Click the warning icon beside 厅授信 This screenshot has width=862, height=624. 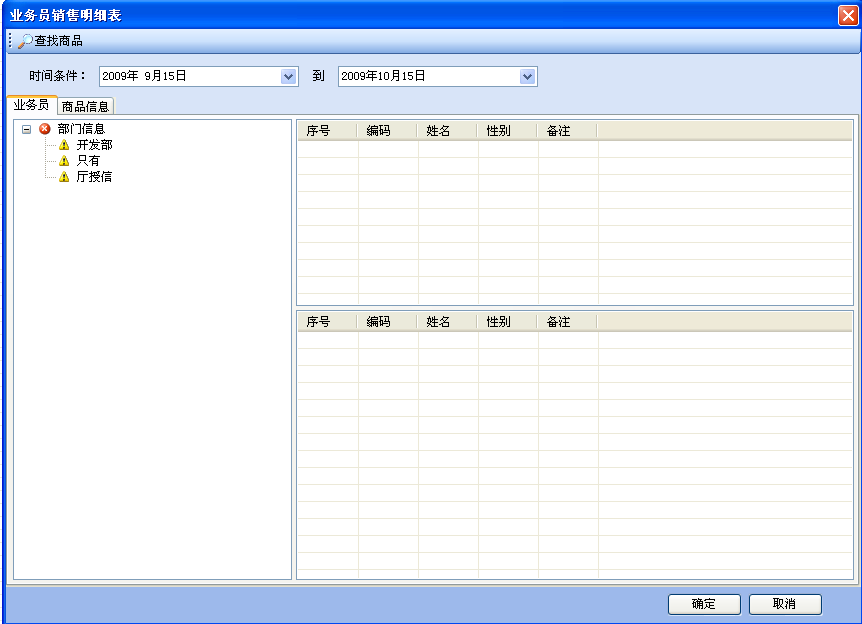64,177
